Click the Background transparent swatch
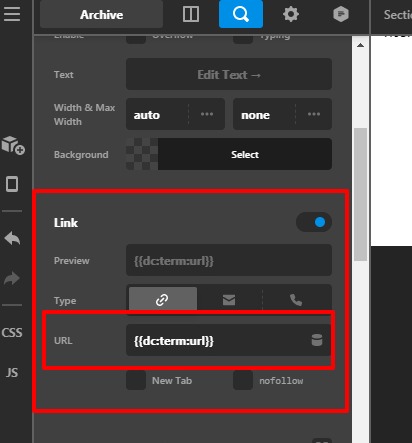Image resolution: width=412 pixels, height=443 pixels. coord(142,154)
